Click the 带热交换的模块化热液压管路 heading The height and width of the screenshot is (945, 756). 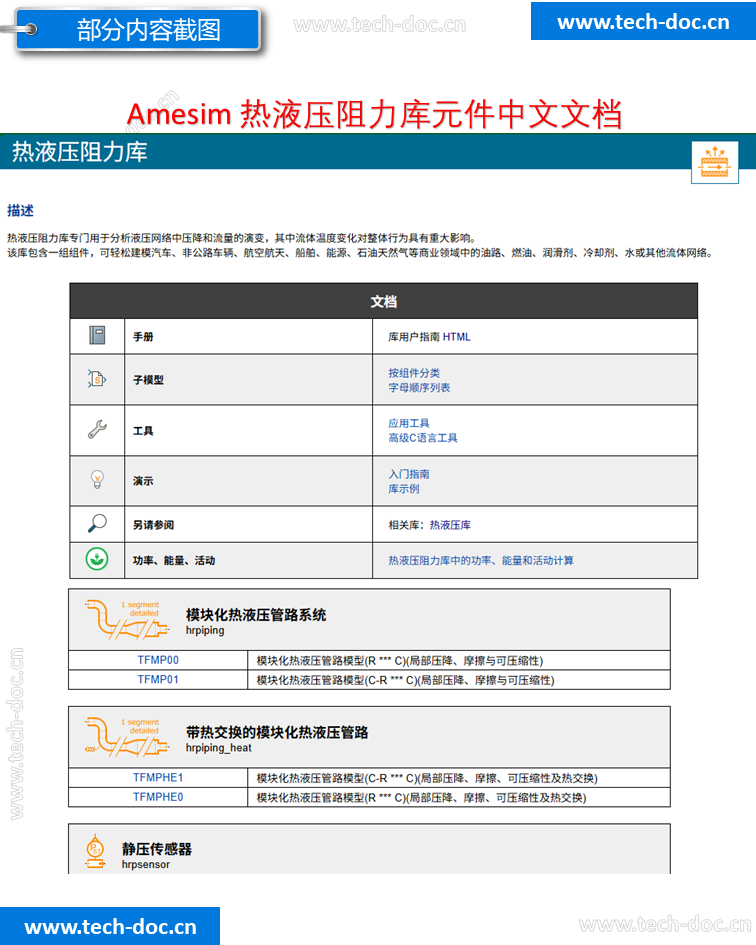pos(277,732)
